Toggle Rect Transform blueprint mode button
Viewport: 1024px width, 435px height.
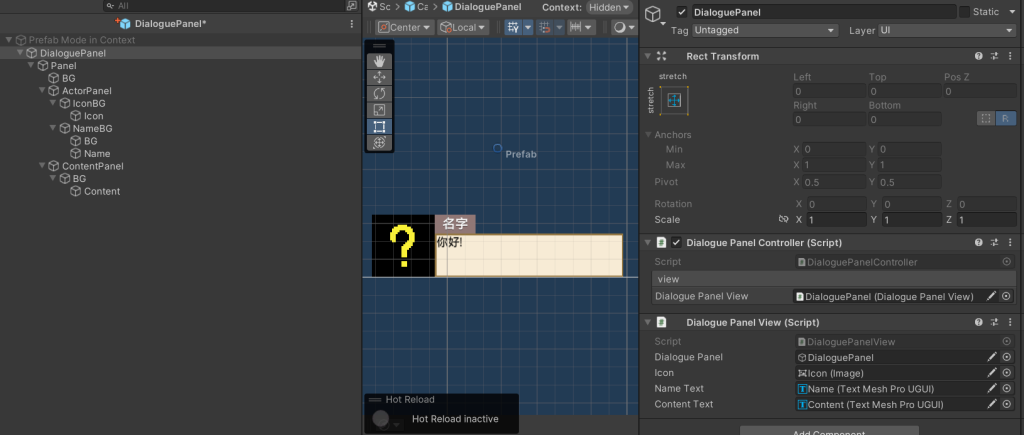[x=985, y=118]
